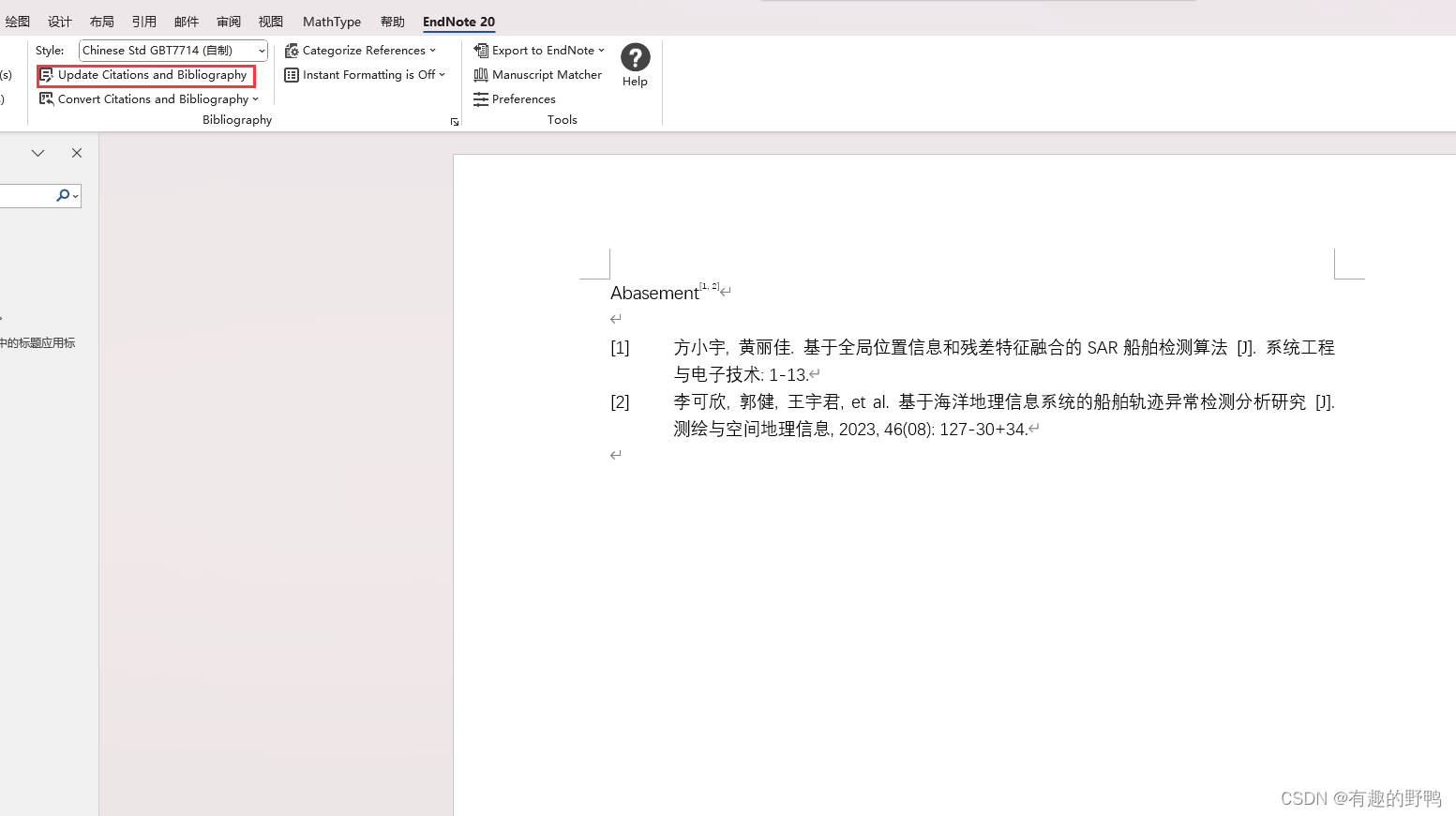Expand Instant Formatting is Off dropdown
Screen dimensions: 1456x816
coord(442,75)
